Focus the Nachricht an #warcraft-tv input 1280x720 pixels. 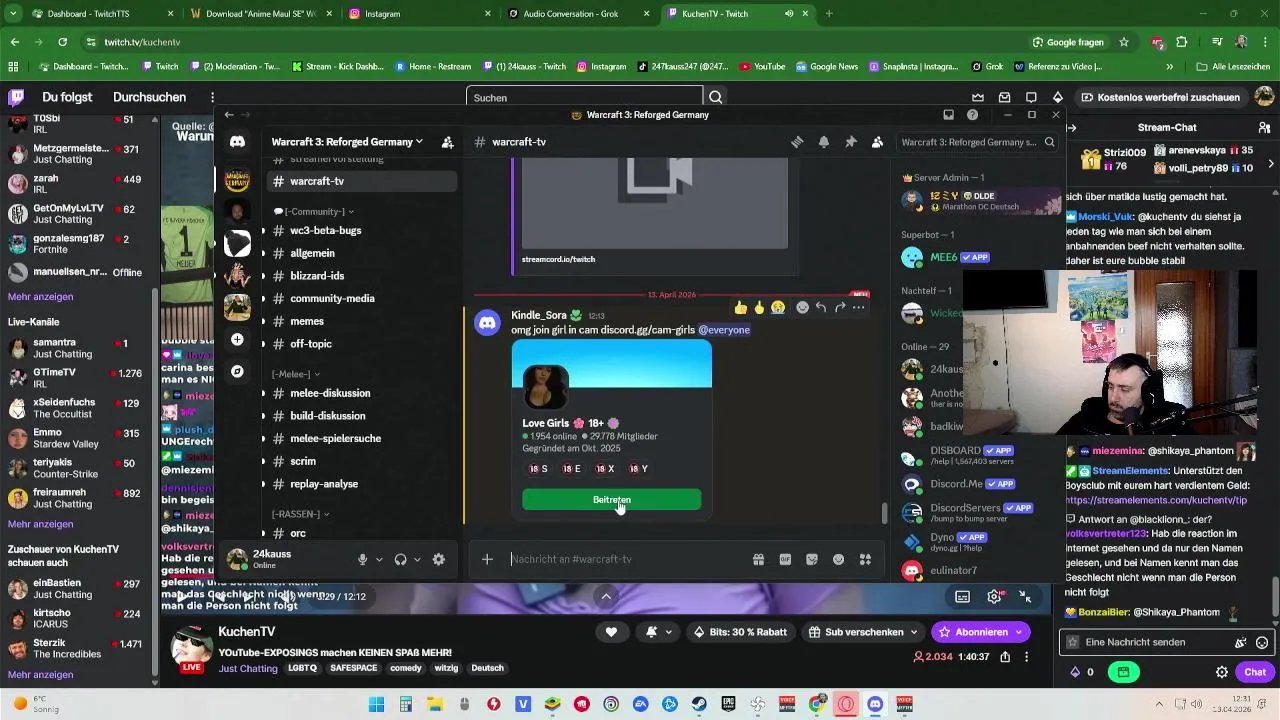(625, 559)
